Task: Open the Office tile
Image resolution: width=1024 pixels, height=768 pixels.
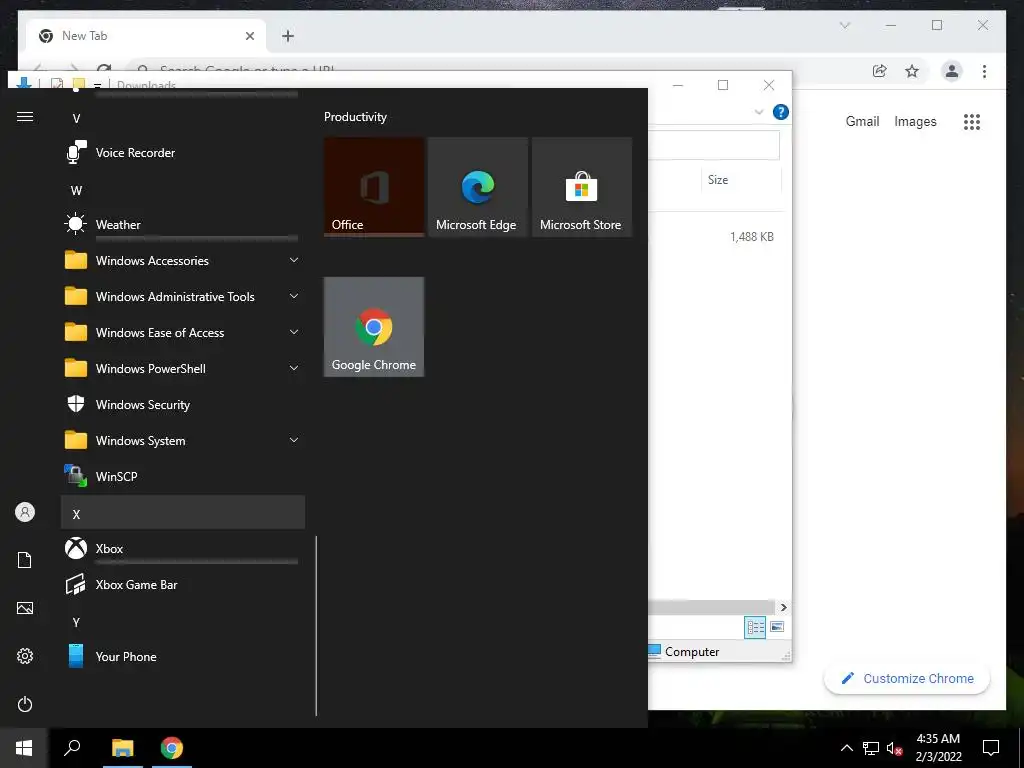Action: pos(374,187)
